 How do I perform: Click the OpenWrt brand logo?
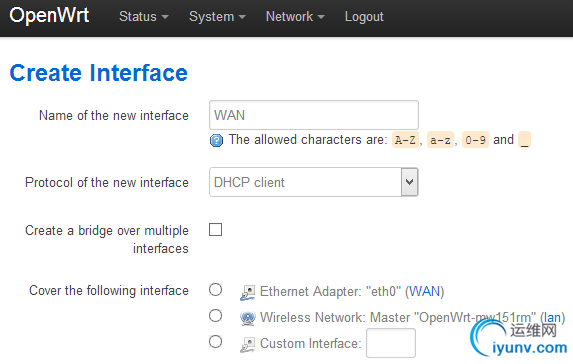(49, 16)
